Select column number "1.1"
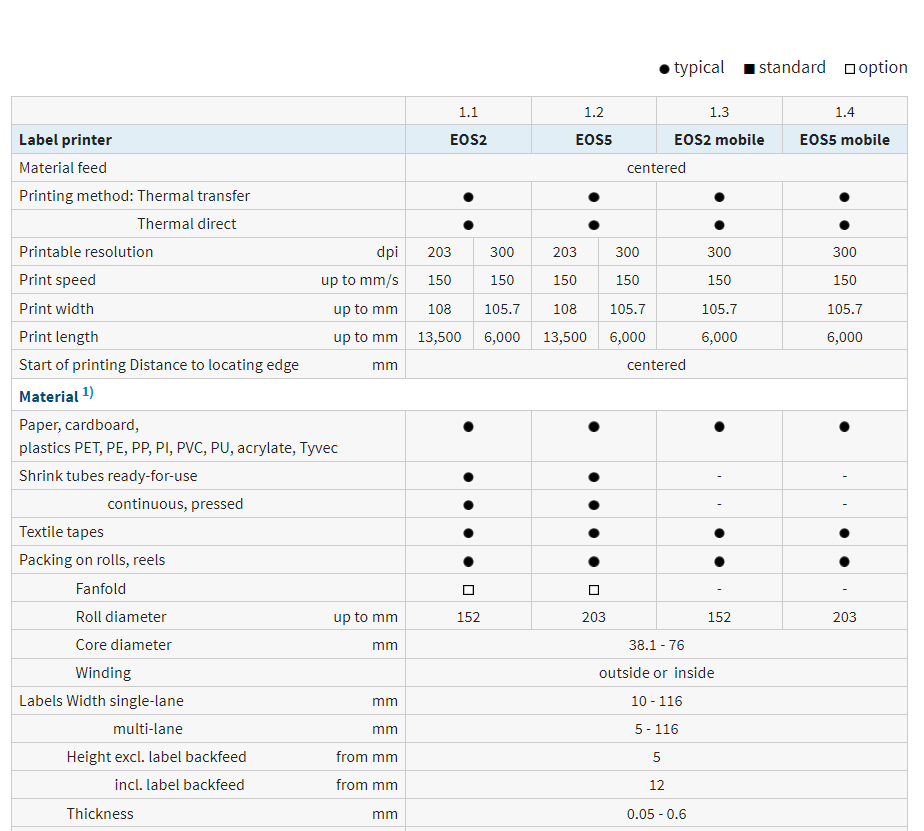924x831 pixels. click(468, 112)
